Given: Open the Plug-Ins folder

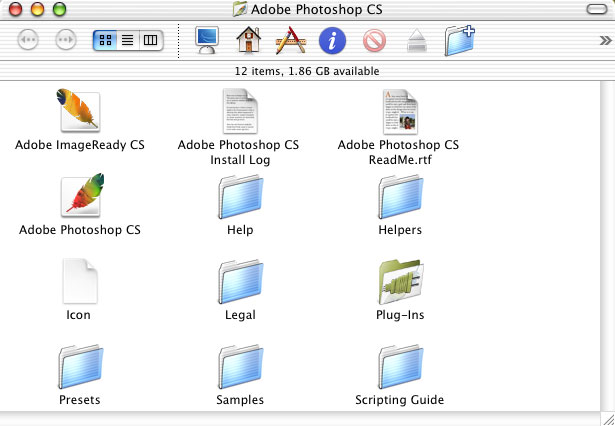Looking at the screenshot, I should click(x=400, y=282).
